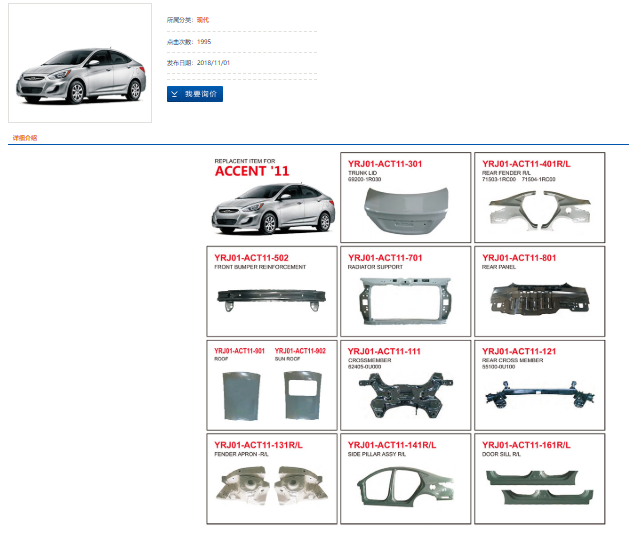The image size is (629, 533).
Task: Open the 现代 category link
Action: pyautogui.click(x=203, y=20)
